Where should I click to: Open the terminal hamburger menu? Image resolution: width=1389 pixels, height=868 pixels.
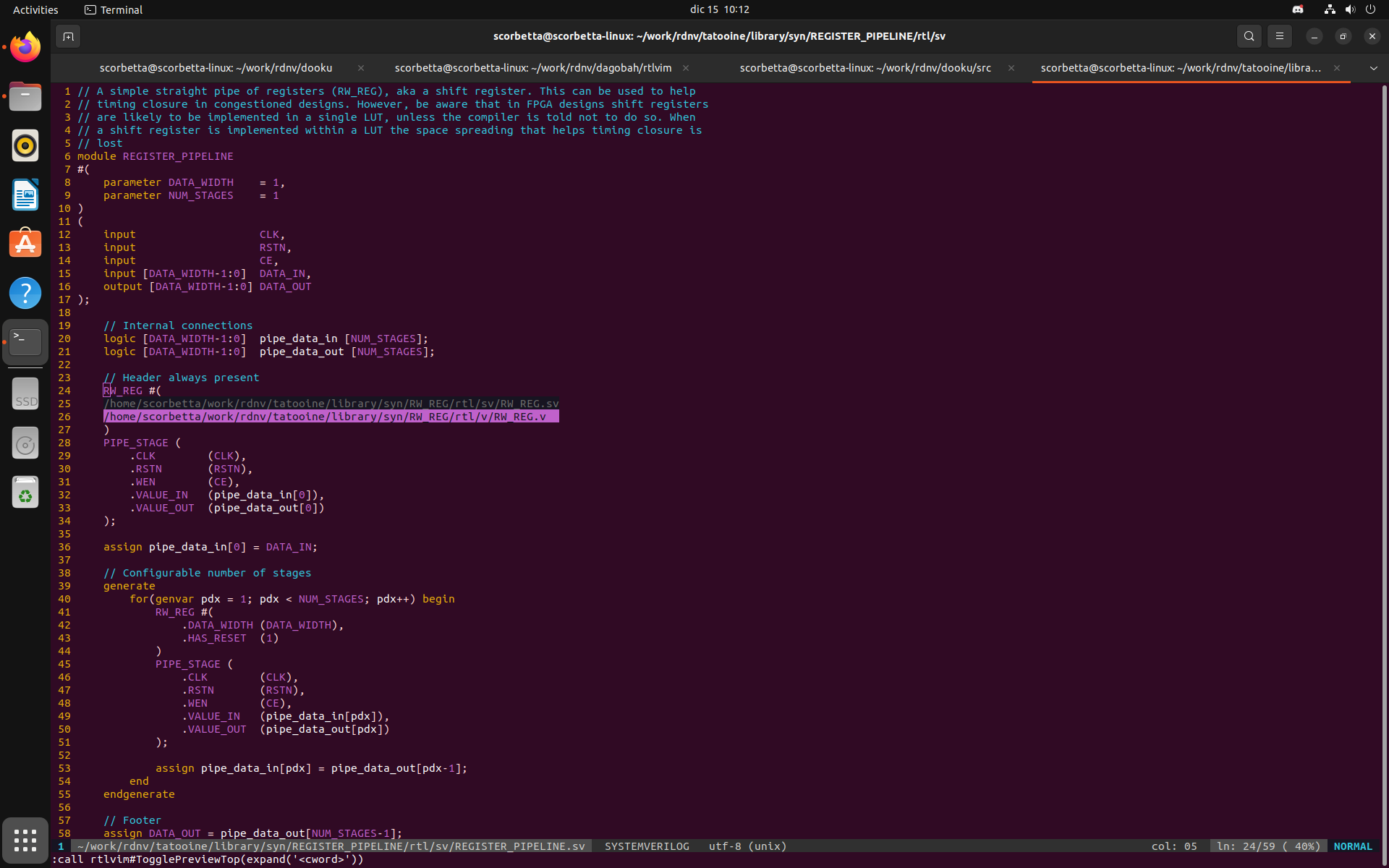click(1279, 36)
